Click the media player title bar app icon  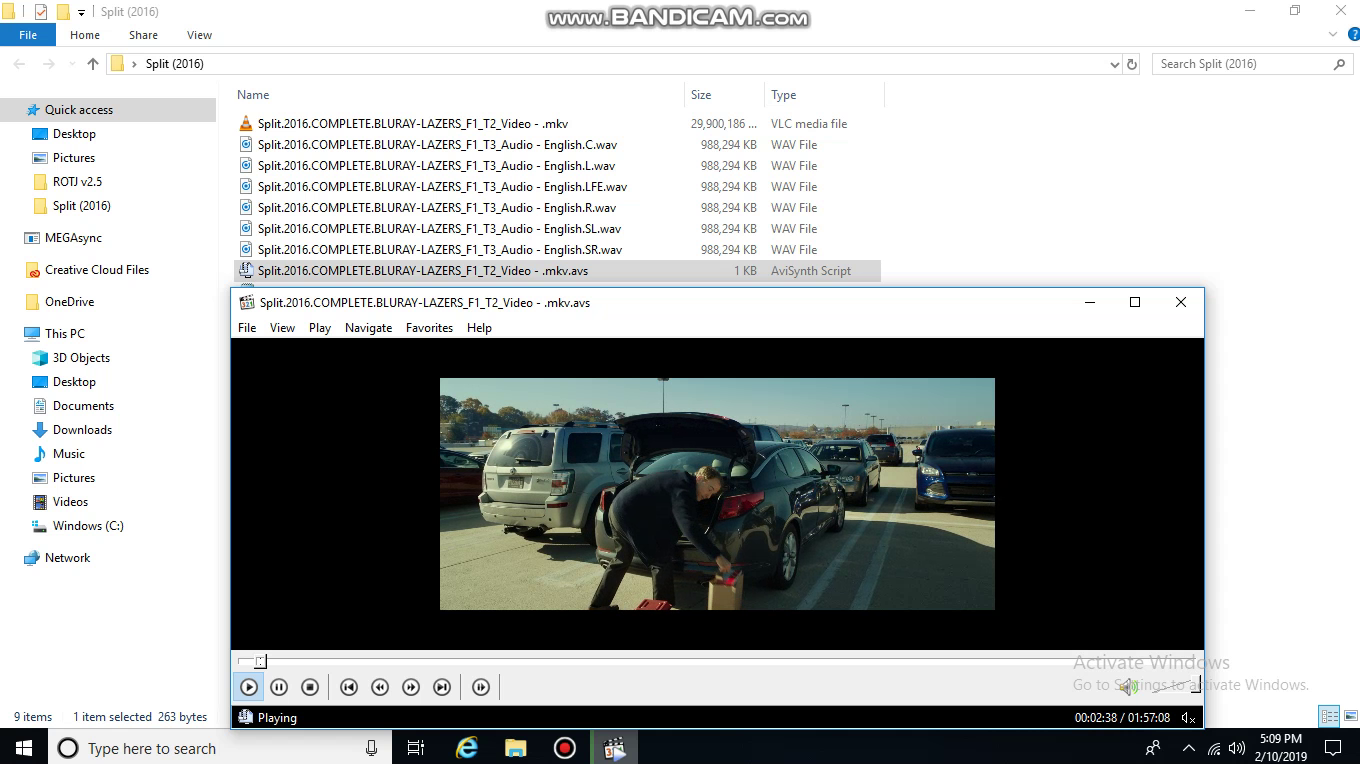point(246,302)
